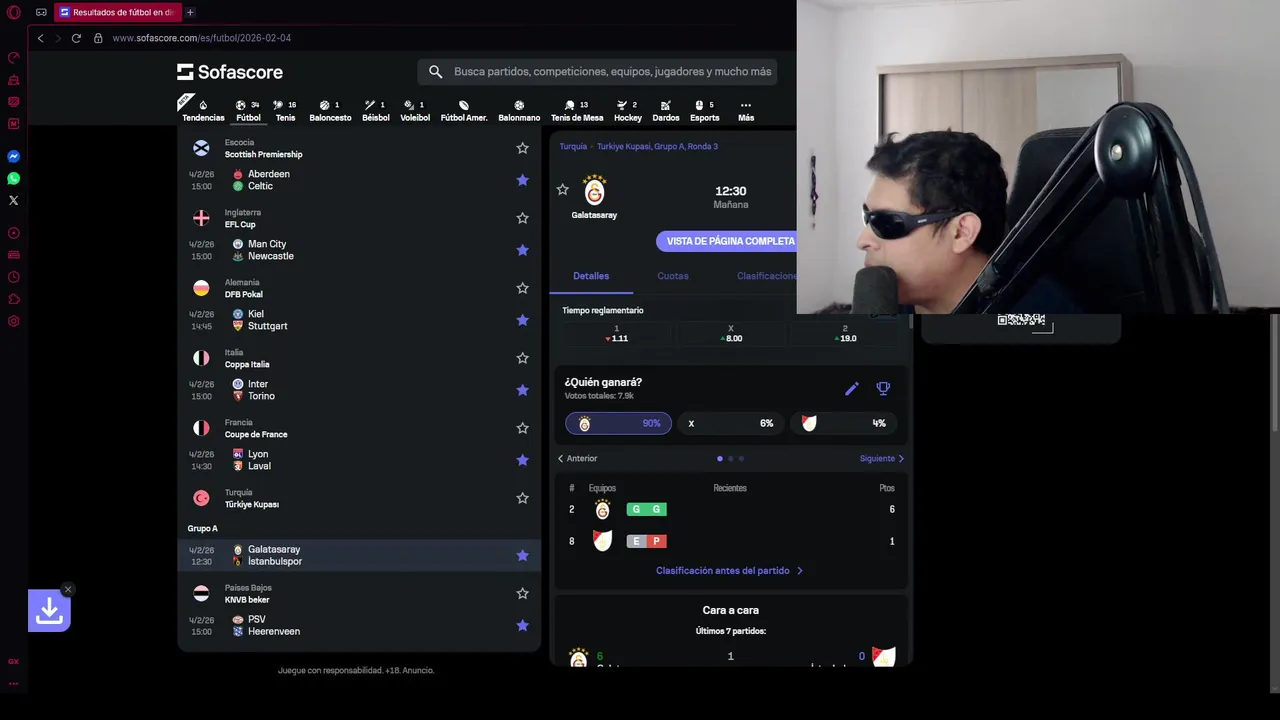The height and width of the screenshot is (720, 1280).
Task: Switch to the Clasificación tab in match panel
Action: pyautogui.click(x=766, y=276)
